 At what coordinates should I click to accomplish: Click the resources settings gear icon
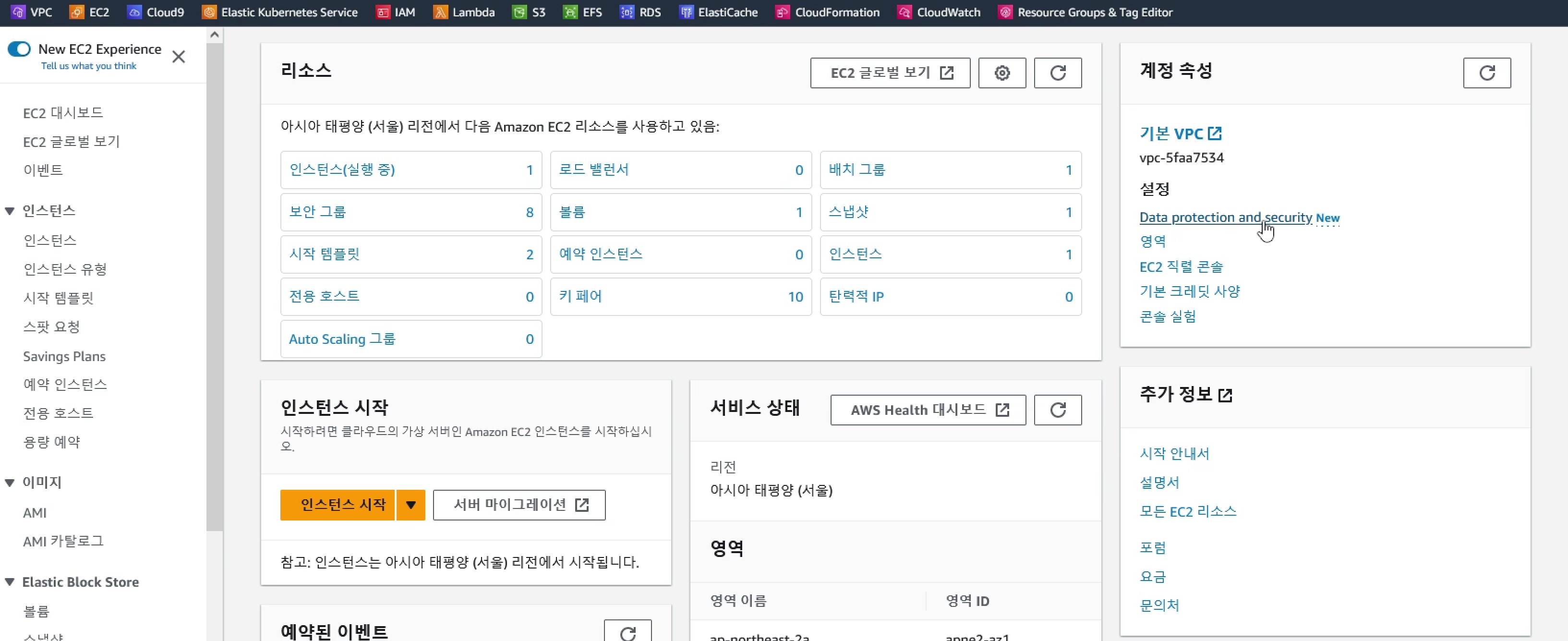point(1002,73)
